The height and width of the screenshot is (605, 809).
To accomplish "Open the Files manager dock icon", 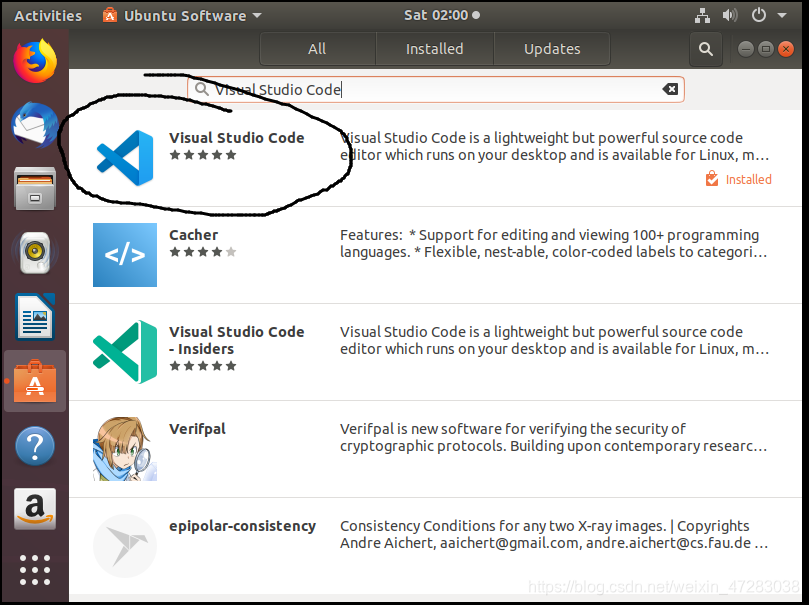I will tap(35, 188).
